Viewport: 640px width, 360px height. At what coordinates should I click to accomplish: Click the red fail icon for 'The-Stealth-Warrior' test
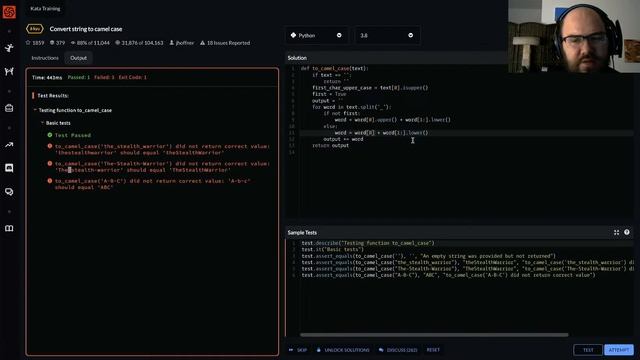tap(50, 163)
